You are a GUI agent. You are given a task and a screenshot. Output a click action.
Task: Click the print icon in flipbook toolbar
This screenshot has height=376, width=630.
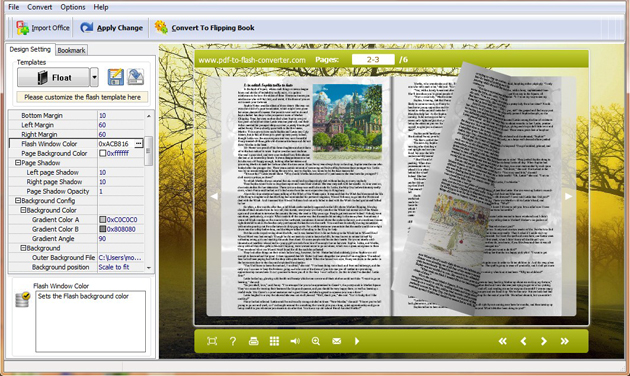click(254, 341)
